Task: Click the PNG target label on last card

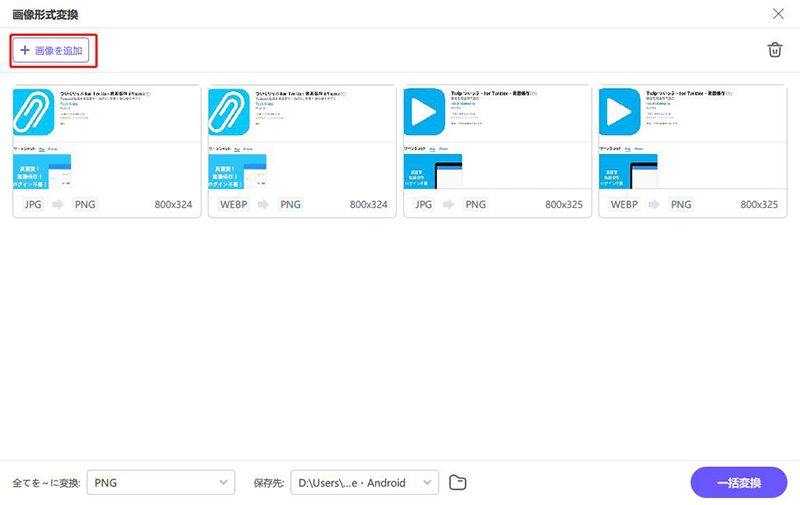Action: pyautogui.click(x=681, y=205)
